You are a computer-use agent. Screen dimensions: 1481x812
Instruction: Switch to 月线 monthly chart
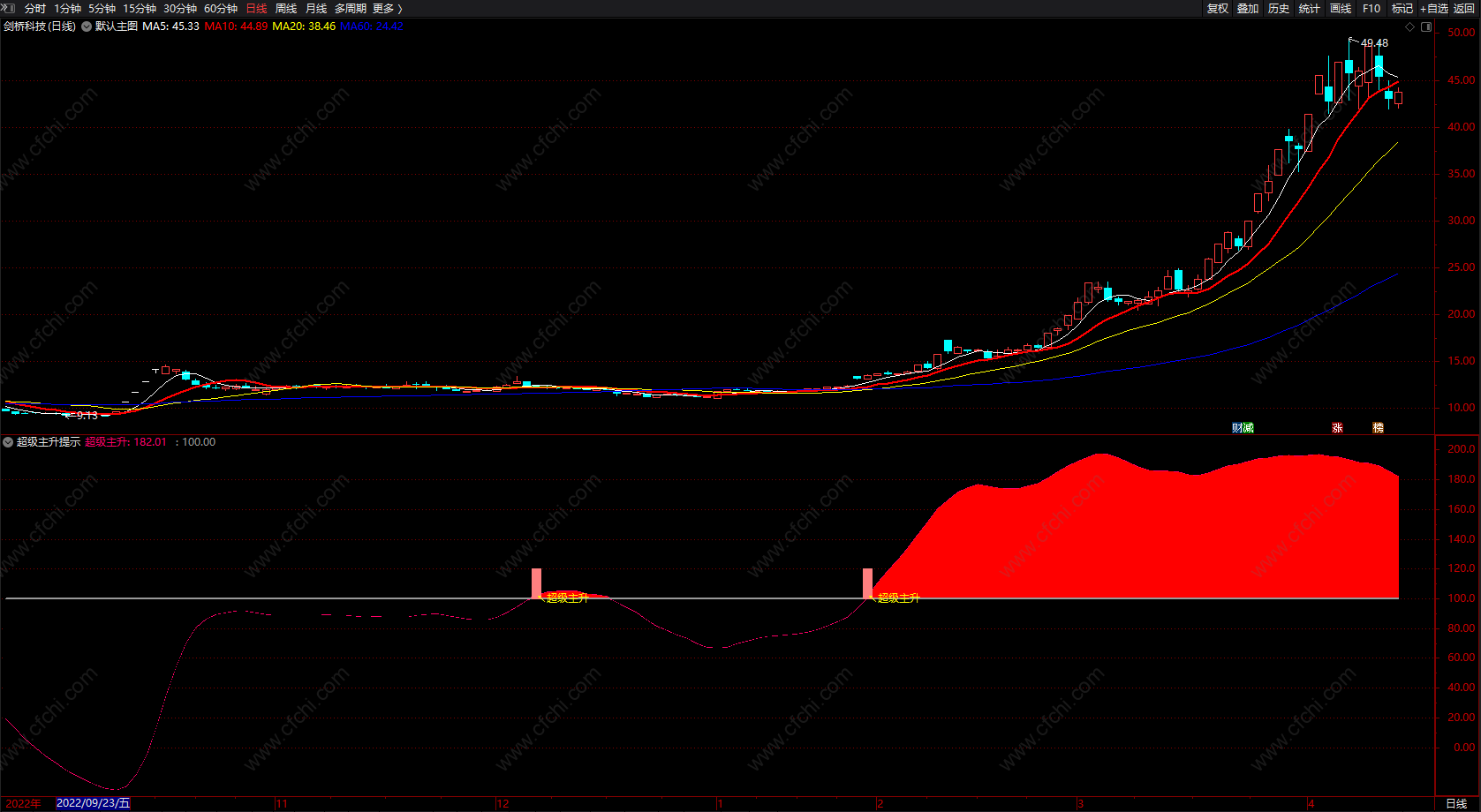click(316, 9)
